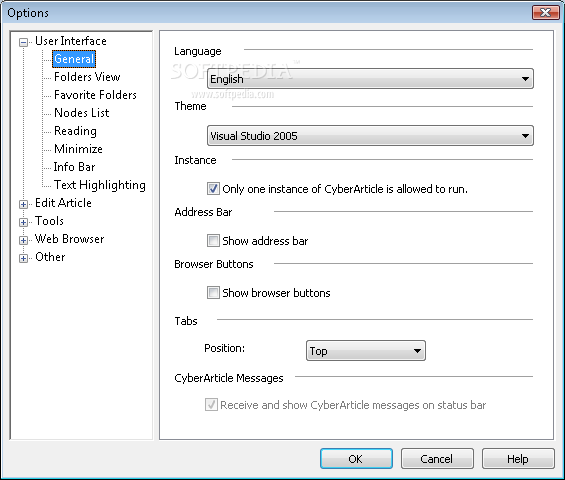Viewport: 565px width, 480px height.
Task: Expand the Edit Article tree node
Action: 23,204
